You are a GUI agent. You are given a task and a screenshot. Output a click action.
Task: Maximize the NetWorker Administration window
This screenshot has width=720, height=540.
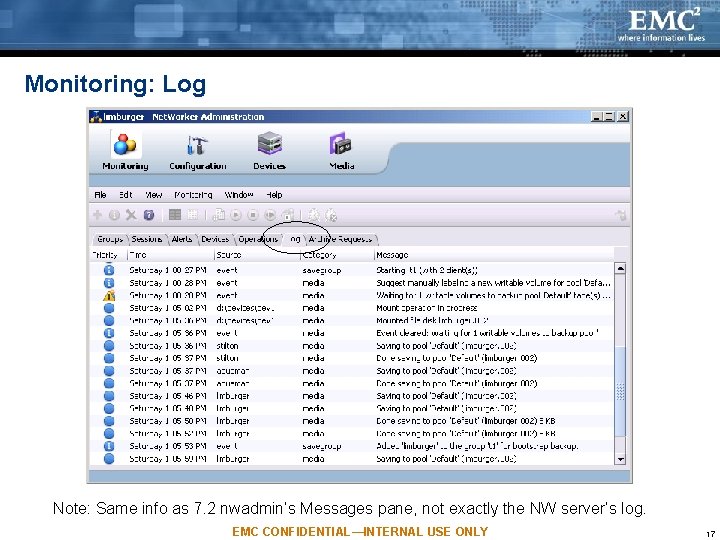click(609, 117)
